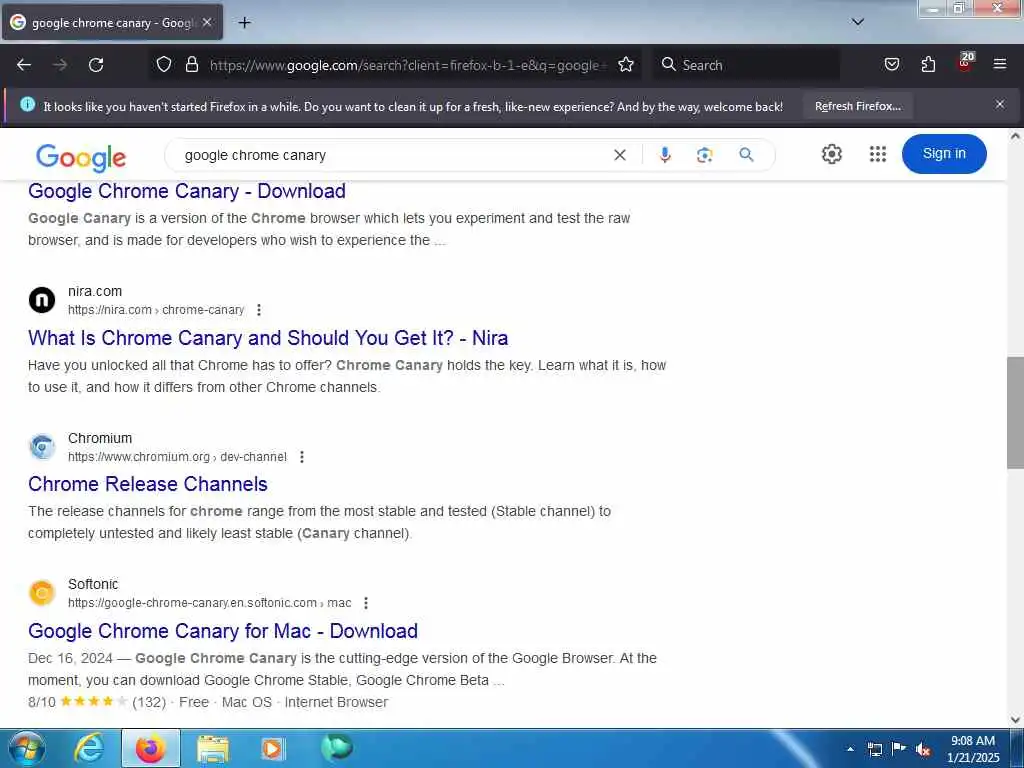Open more options for the Chromium result
1024x768 pixels.
pos(302,457)
